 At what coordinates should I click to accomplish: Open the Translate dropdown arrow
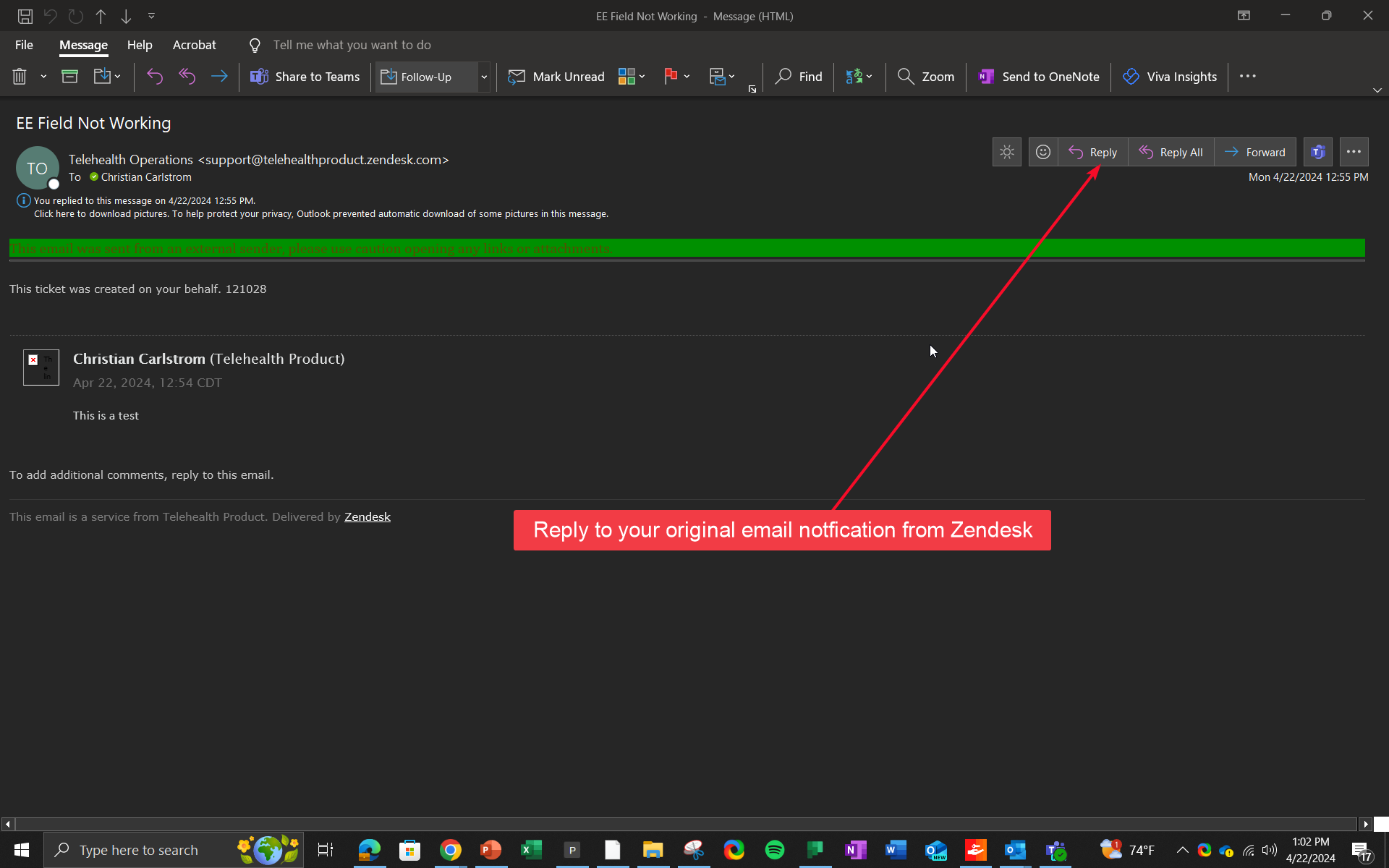[869, 76]
